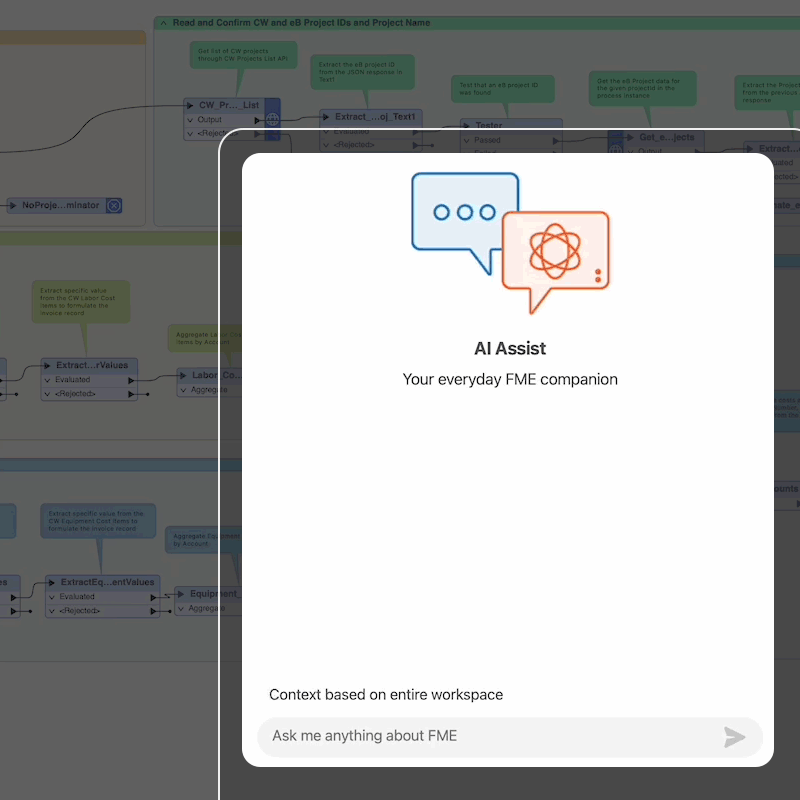Click input arrow of CW_Pr..._List
The image size is (800, 800).
pos(190,105)
